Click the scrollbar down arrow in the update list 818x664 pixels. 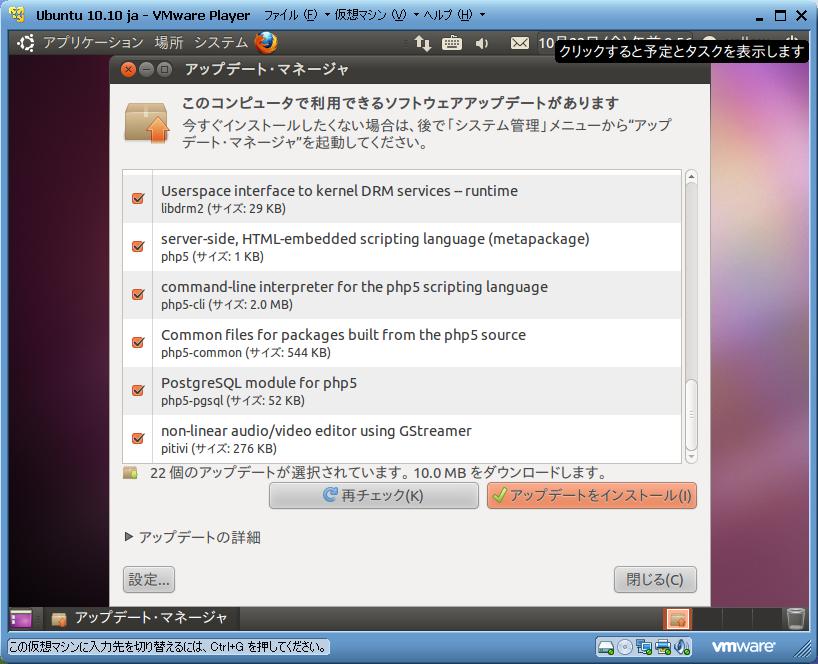tap(691, 457)
